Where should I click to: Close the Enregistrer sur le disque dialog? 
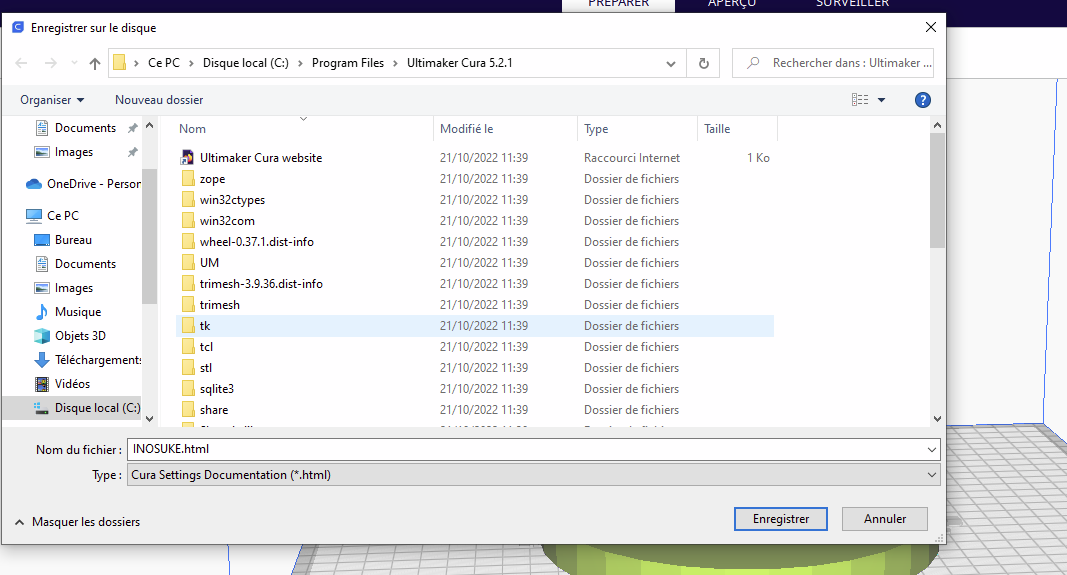930,27
